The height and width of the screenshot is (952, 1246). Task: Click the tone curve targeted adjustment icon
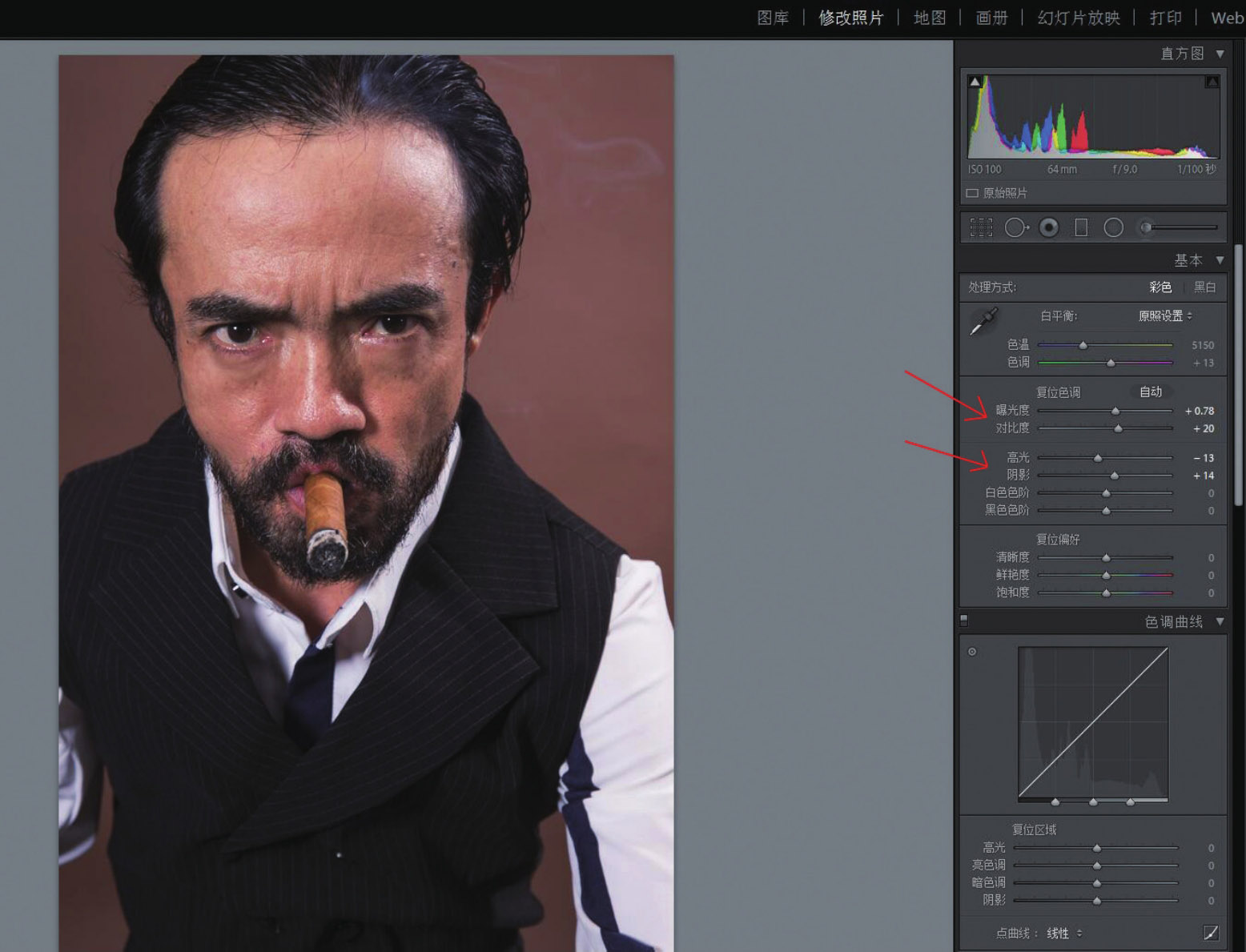[972, 652]
